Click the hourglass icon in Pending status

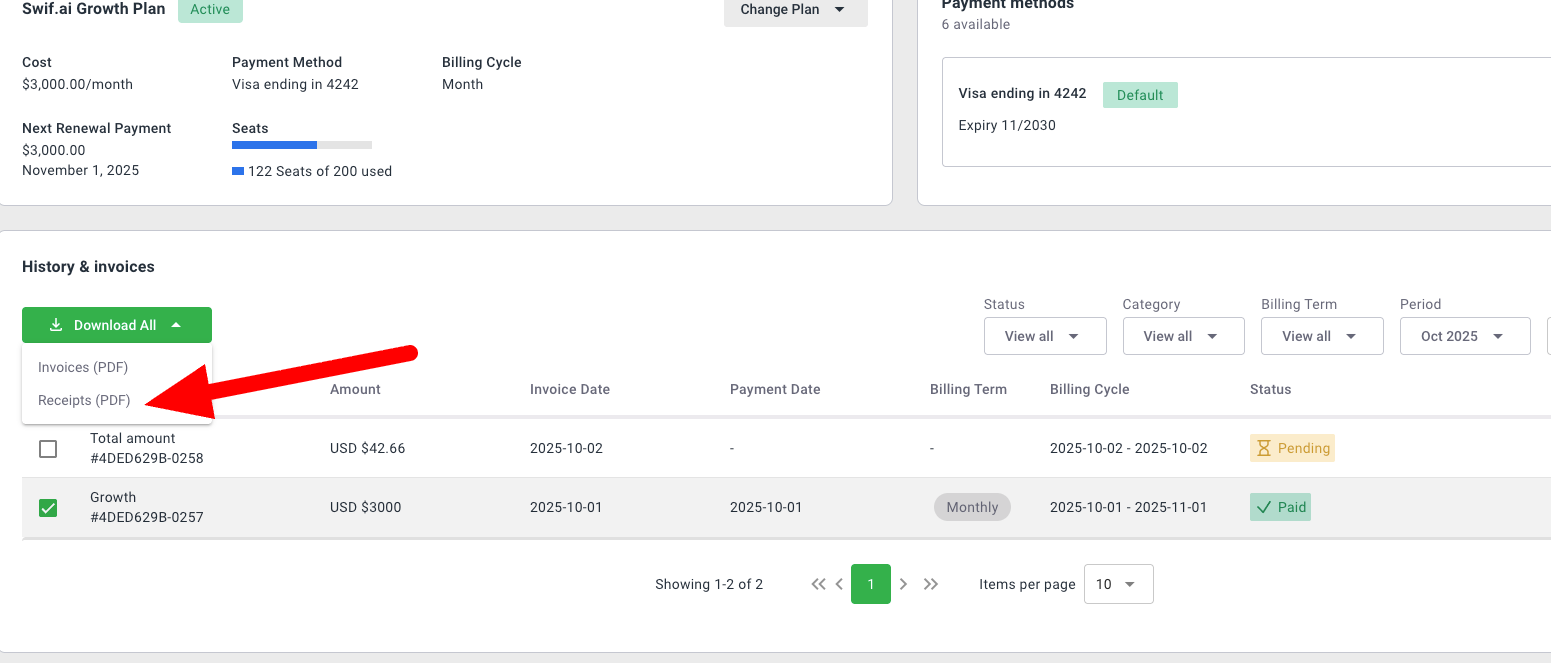(1264, 448)
